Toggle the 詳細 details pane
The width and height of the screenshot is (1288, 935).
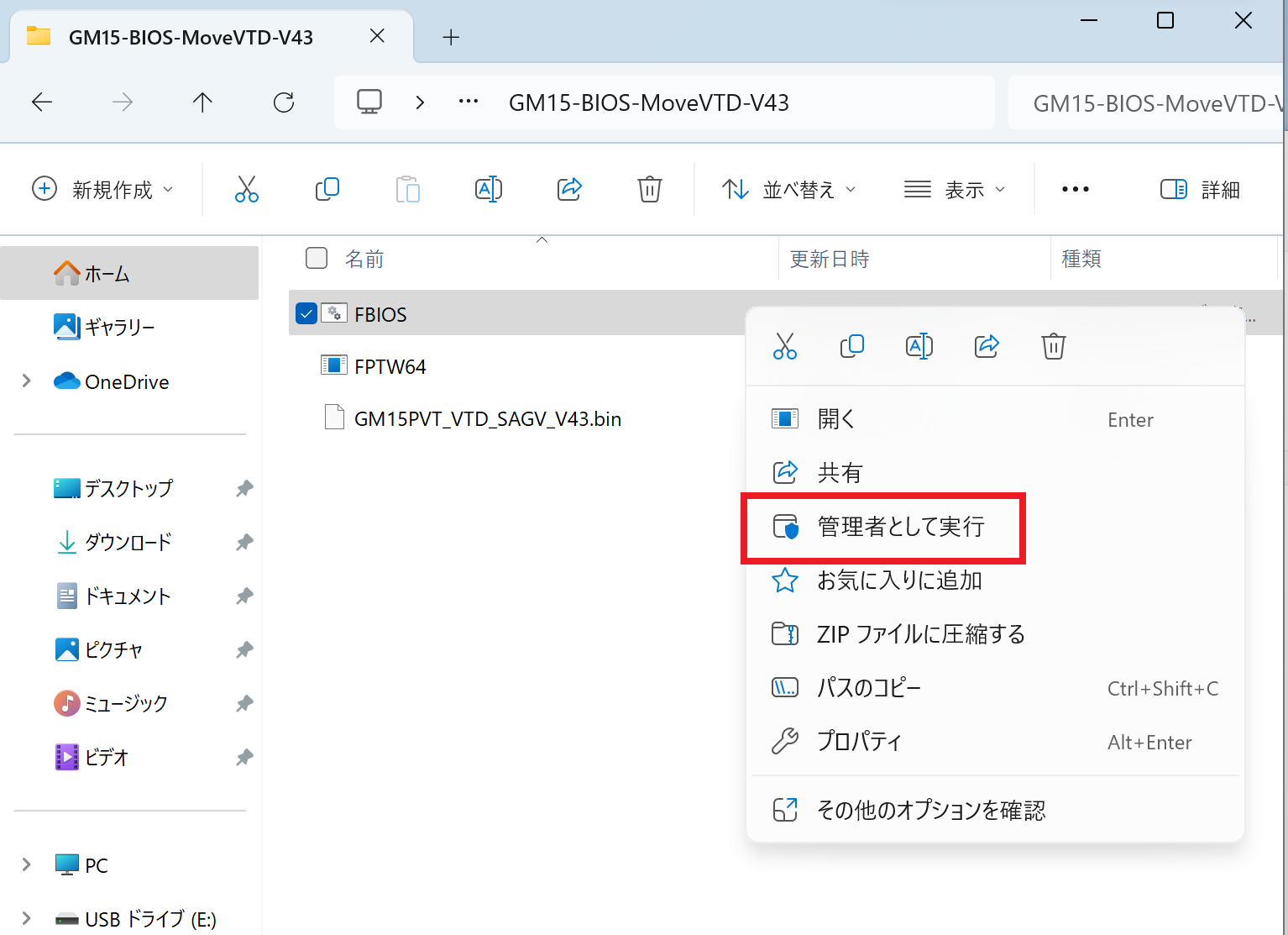1201,189
